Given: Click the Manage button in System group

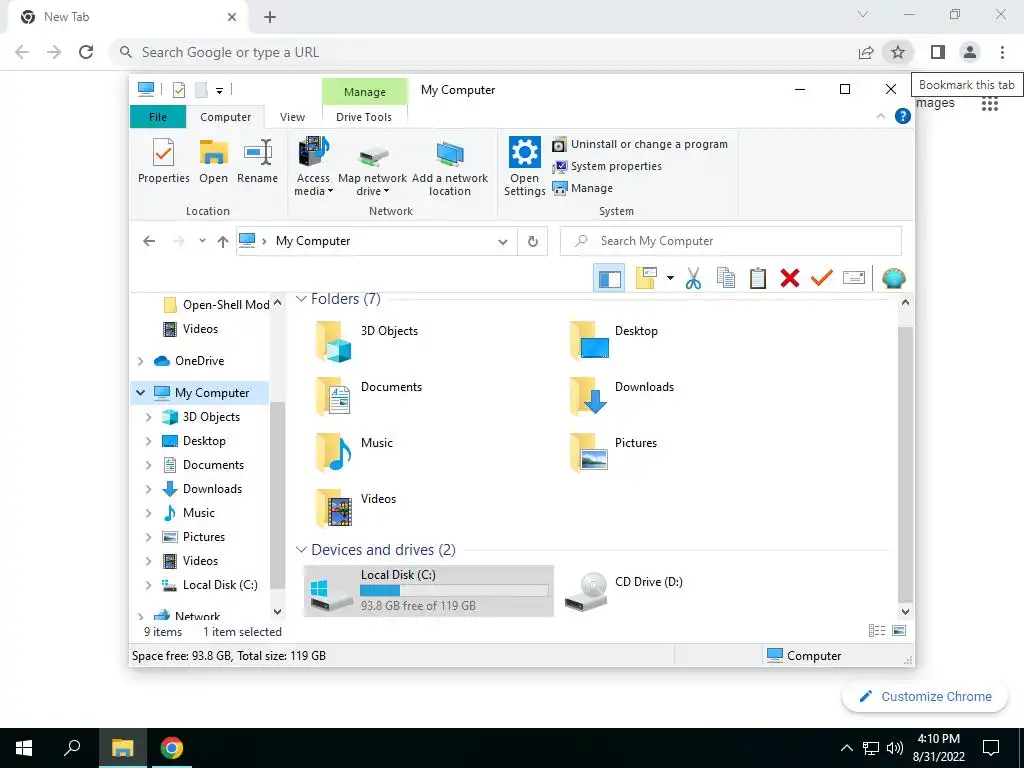Looking at the screenshot, I should 583,188.
